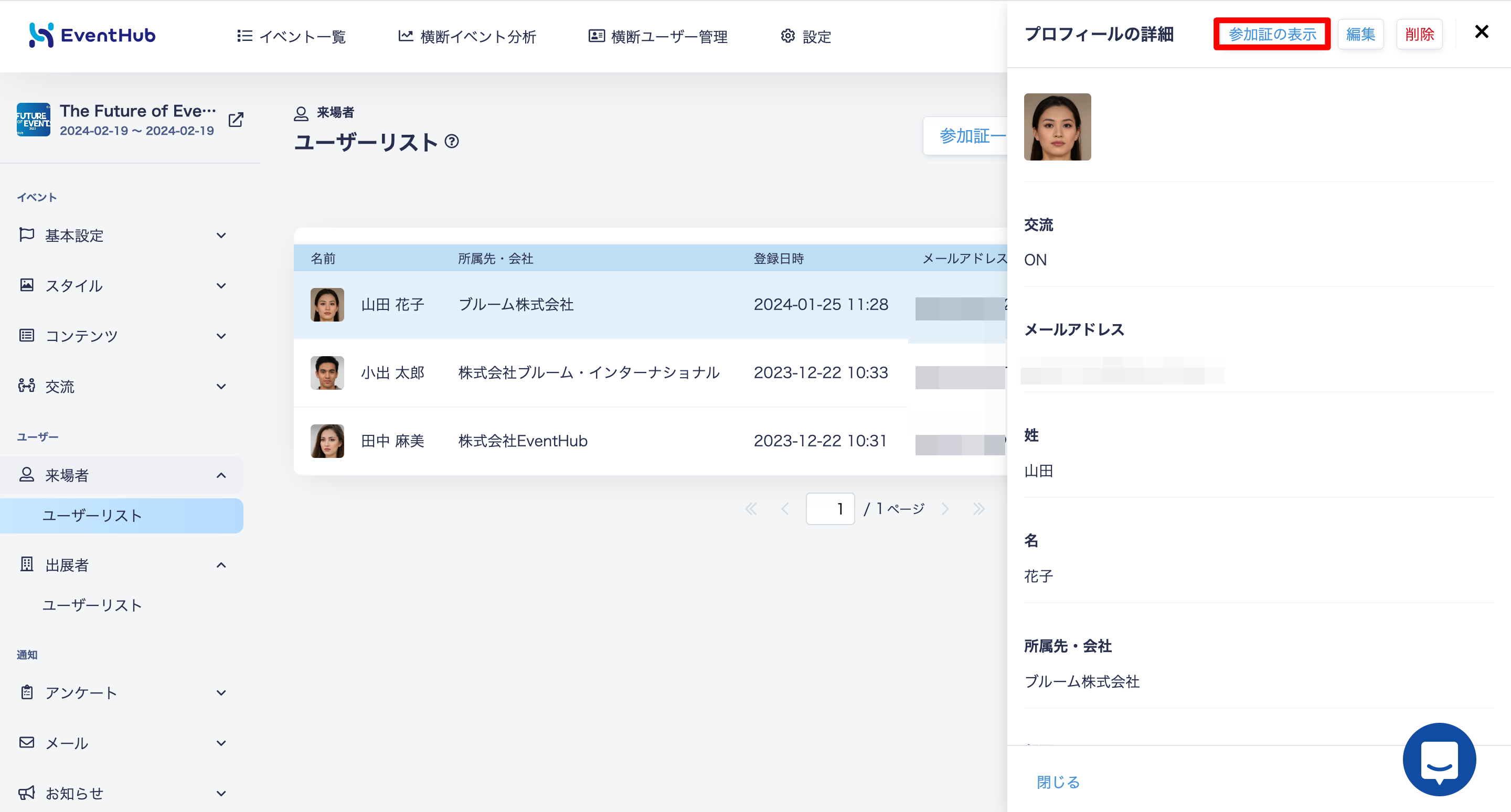Click the red 削除 button

point(1419,34)
